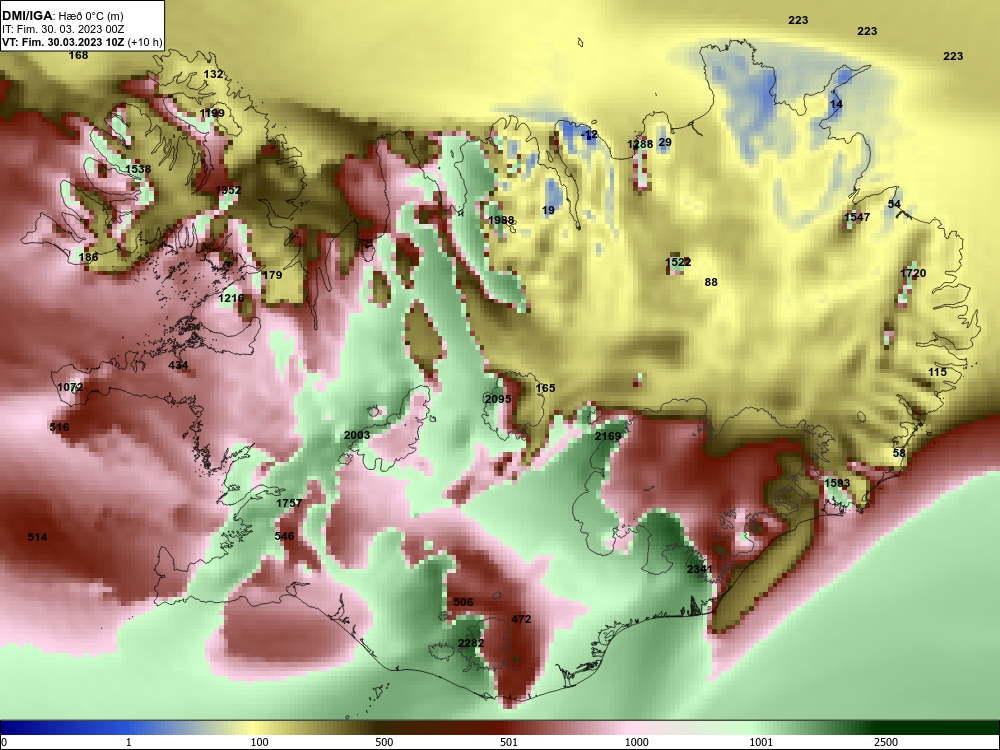Select the northeast value 14

click(x=836, y=104)
